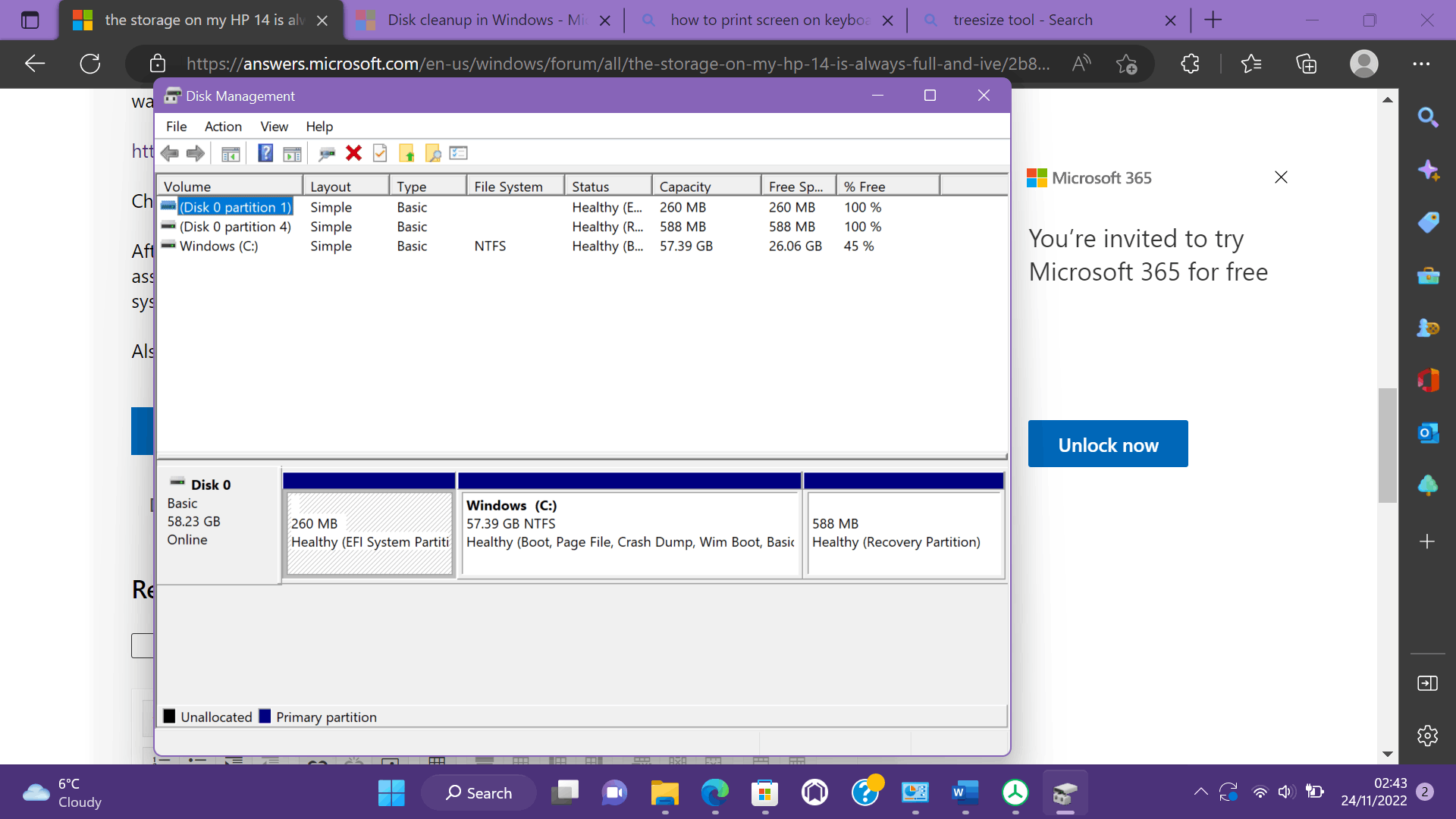
Task: Click the red X Delete toolbar icon
Action: 353,153
